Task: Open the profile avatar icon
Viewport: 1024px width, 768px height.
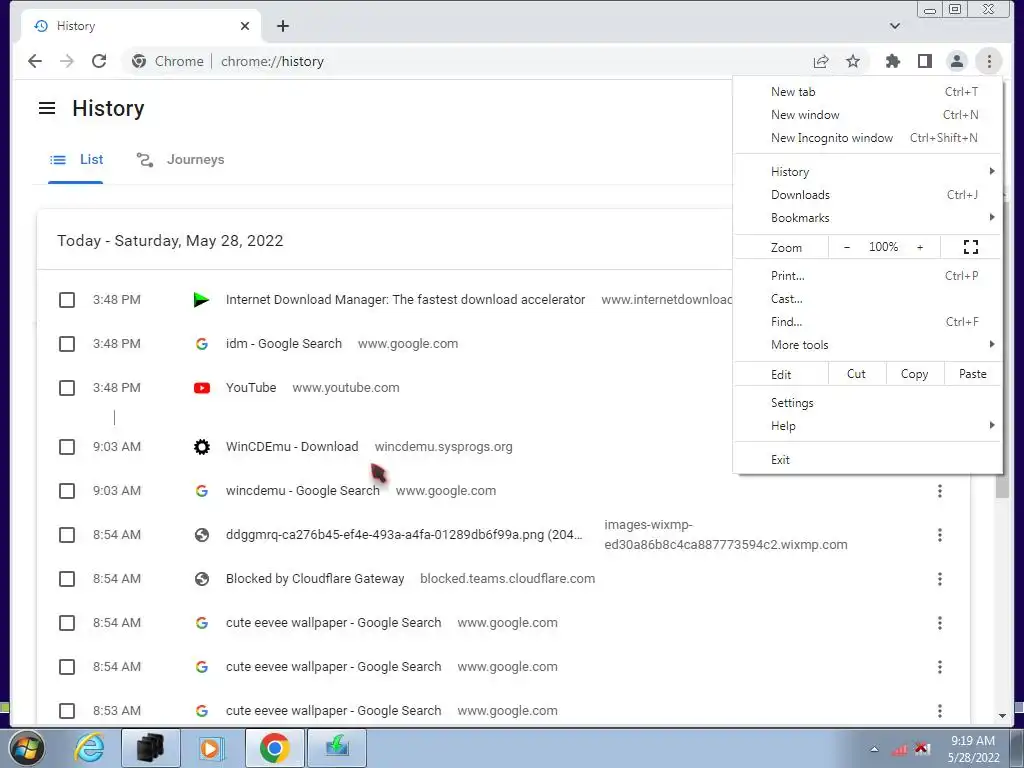Action: (x=957, y=61)
